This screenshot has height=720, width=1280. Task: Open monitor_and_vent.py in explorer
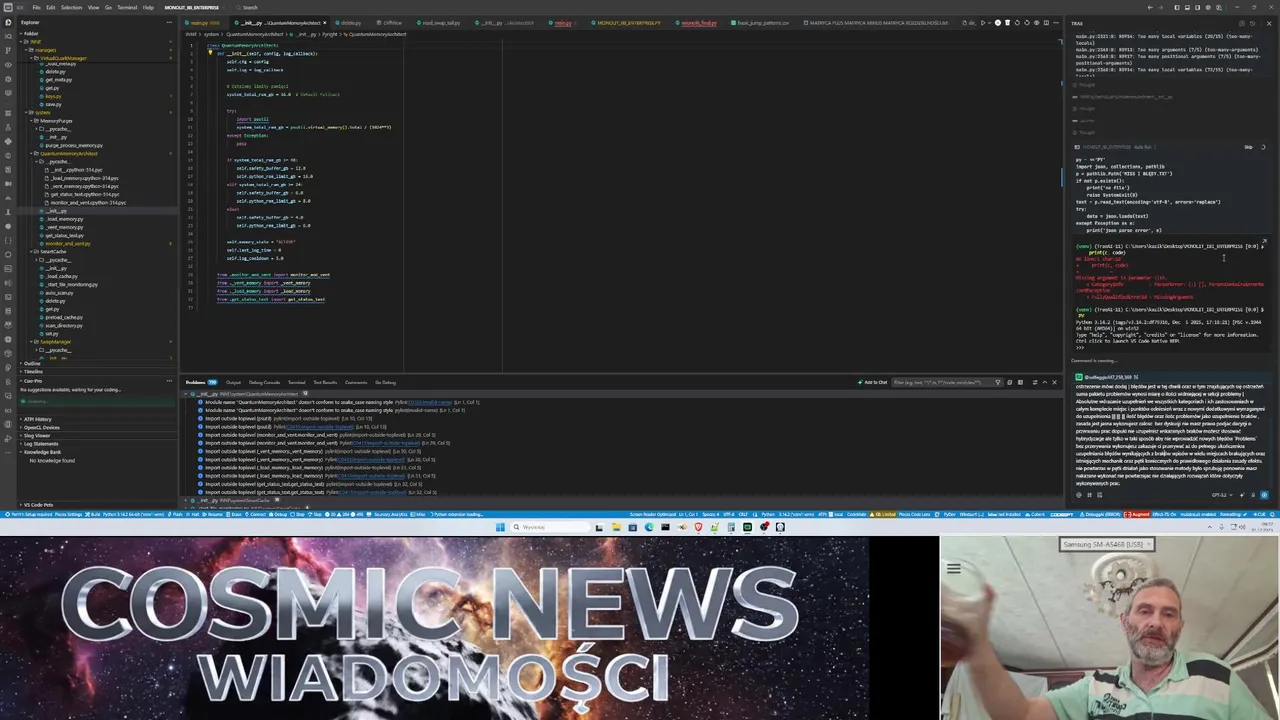(x=67, y=243)
